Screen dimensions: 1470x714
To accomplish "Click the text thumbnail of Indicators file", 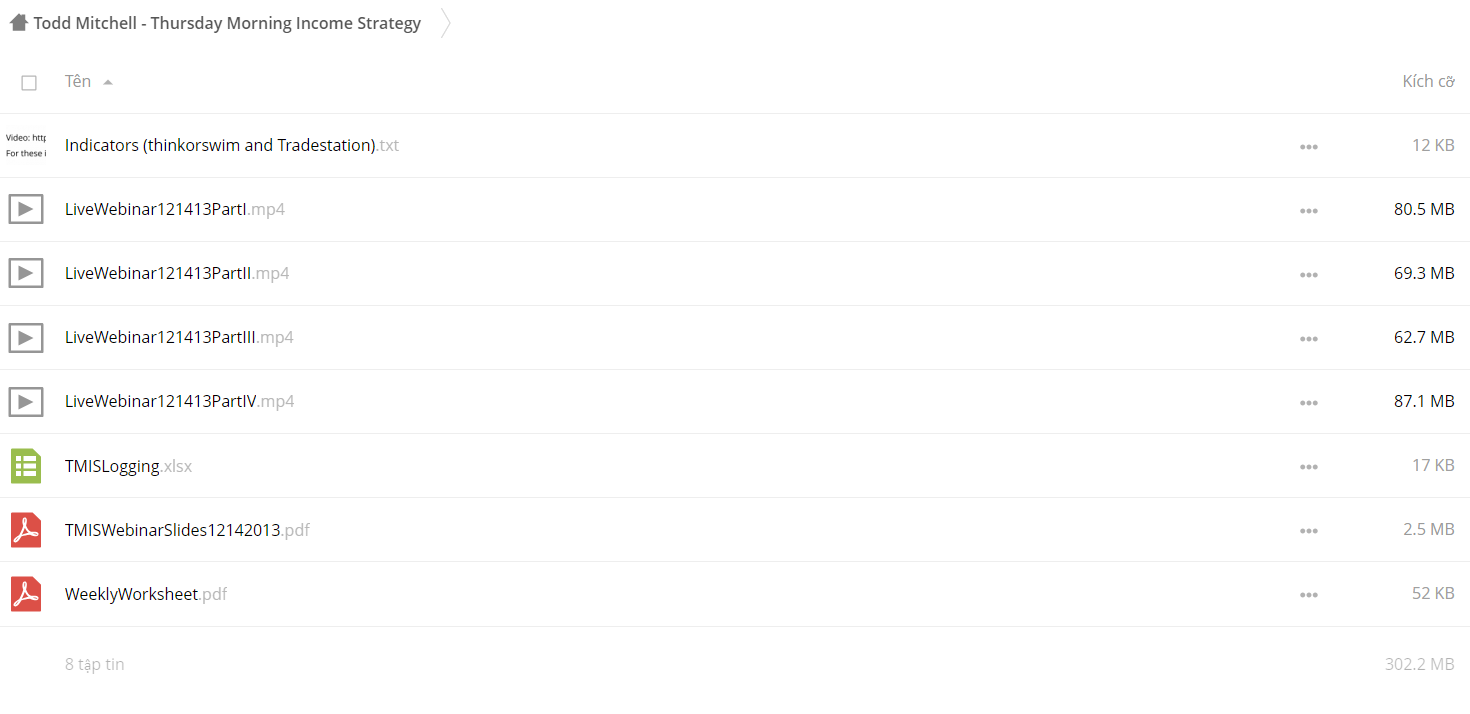I will 26,145.
